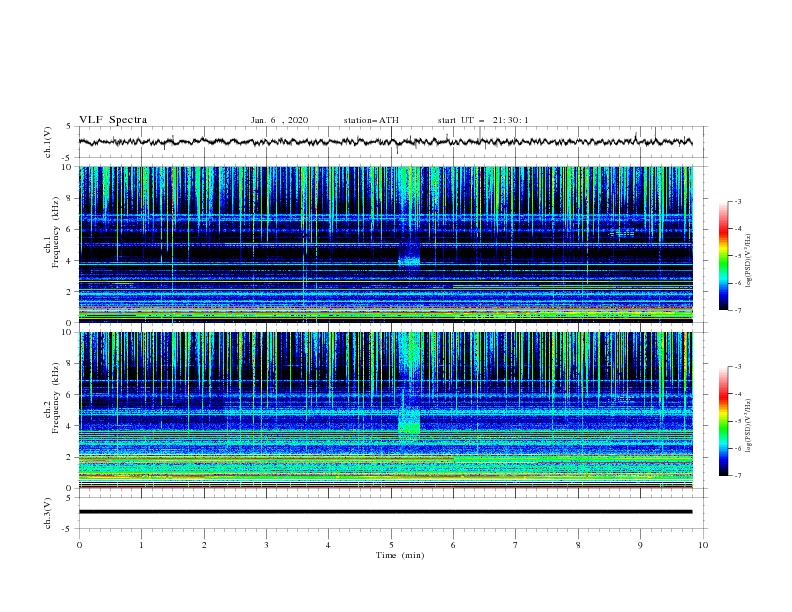792x612 pixels.
Task: Click the "-7" value on the ch.2 colorbar
Action: (737, 475)
